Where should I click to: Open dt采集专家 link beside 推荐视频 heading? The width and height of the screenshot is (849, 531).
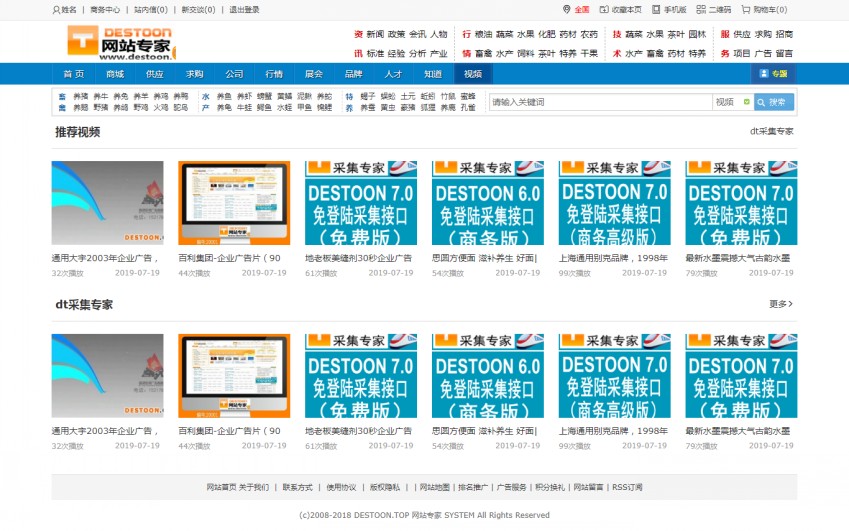click(x=772, y=131)
